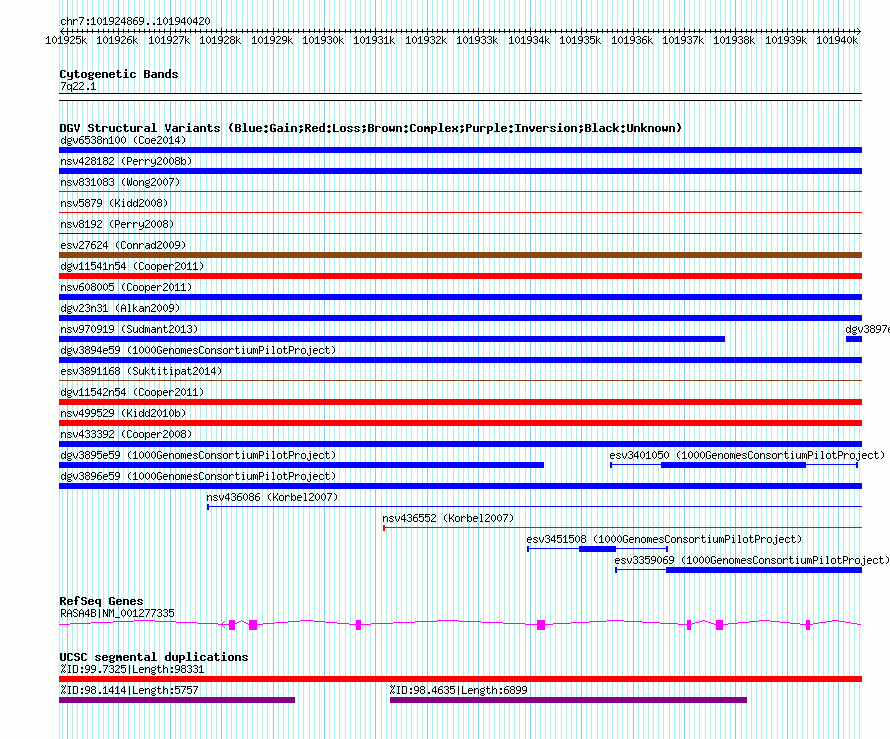This screenshot has height=739, width=890.
Task: Click the %ID:98.4635|Length:6899 label
Action: coord(459,690)
